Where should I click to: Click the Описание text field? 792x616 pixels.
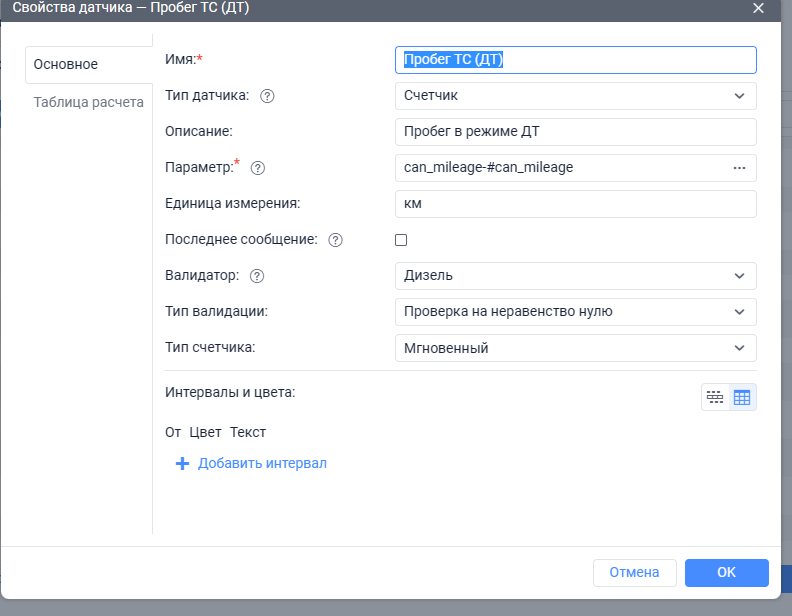click(576, 132)
